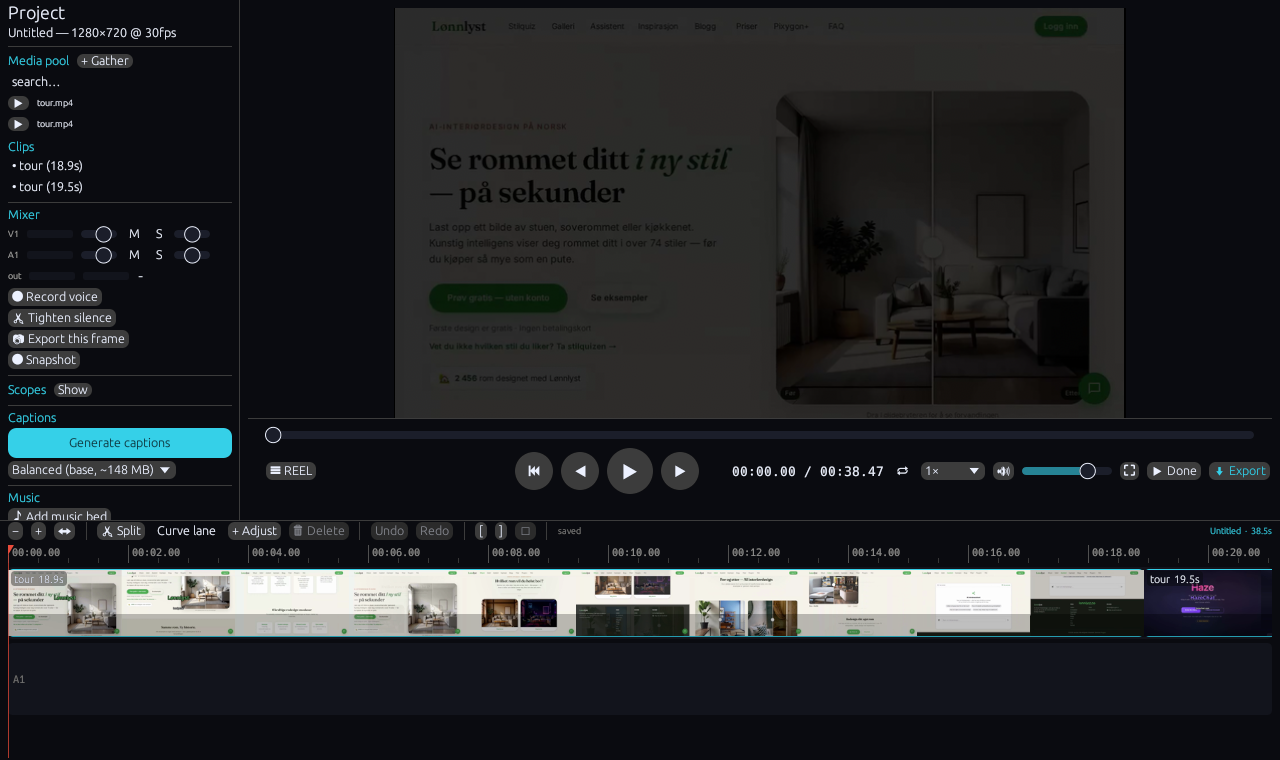Click the square range button after the brackets
The width and height of the screenshot is (1280, 760).
(x=525, y=531)
